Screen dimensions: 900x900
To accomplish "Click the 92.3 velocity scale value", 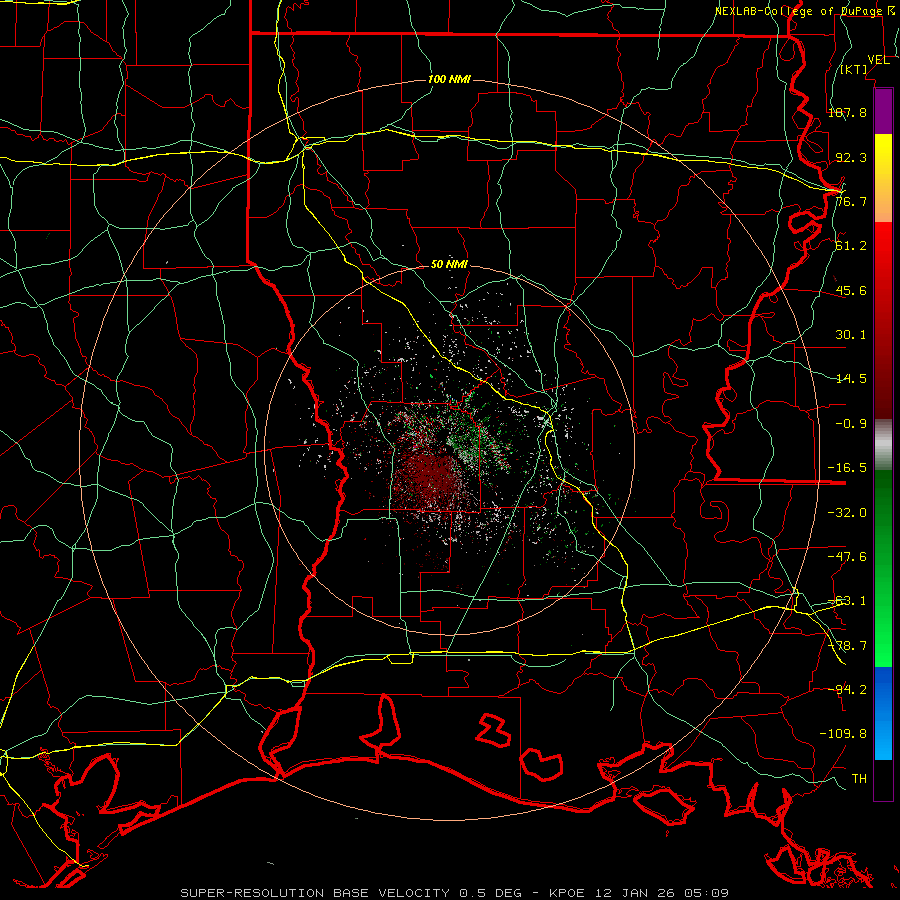I will point(851,157).
